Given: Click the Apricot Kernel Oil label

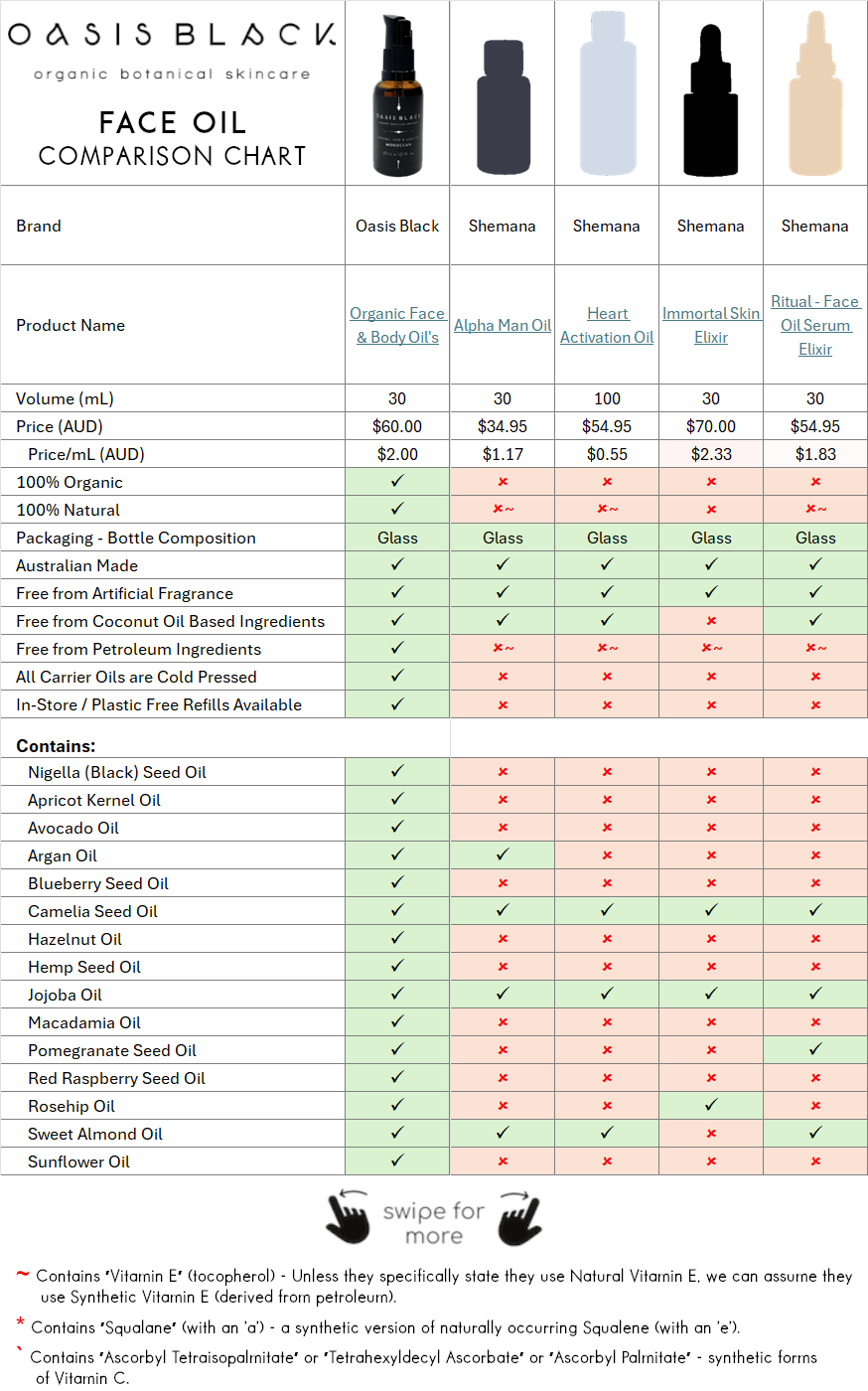Looking at the screenshot, I should (94, 800).
